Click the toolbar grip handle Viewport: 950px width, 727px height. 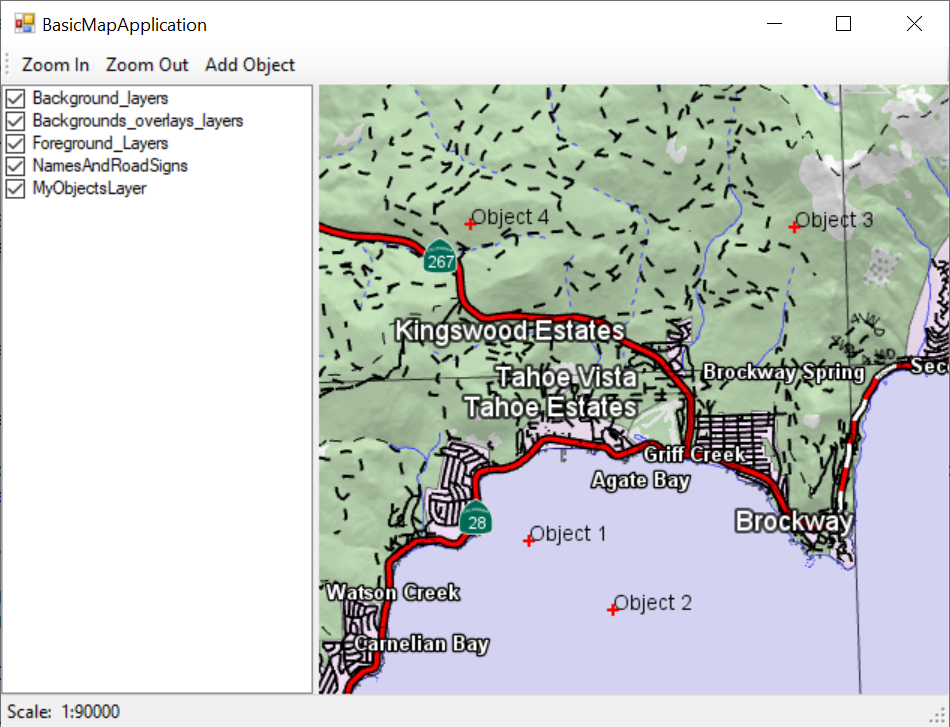click(8, 65)
